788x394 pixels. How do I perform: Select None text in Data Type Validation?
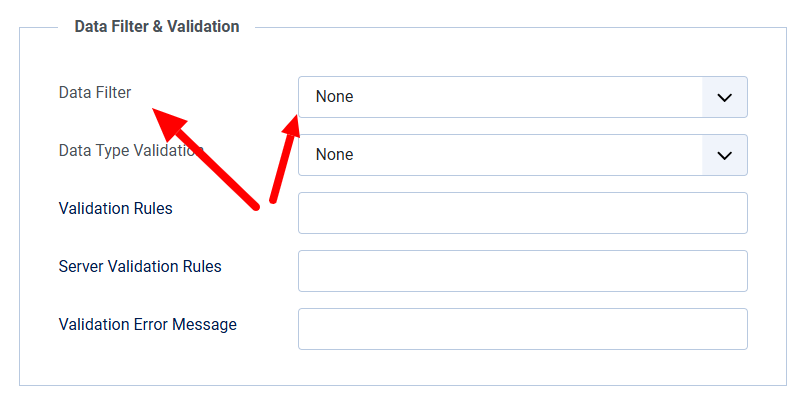click(334, 155)
